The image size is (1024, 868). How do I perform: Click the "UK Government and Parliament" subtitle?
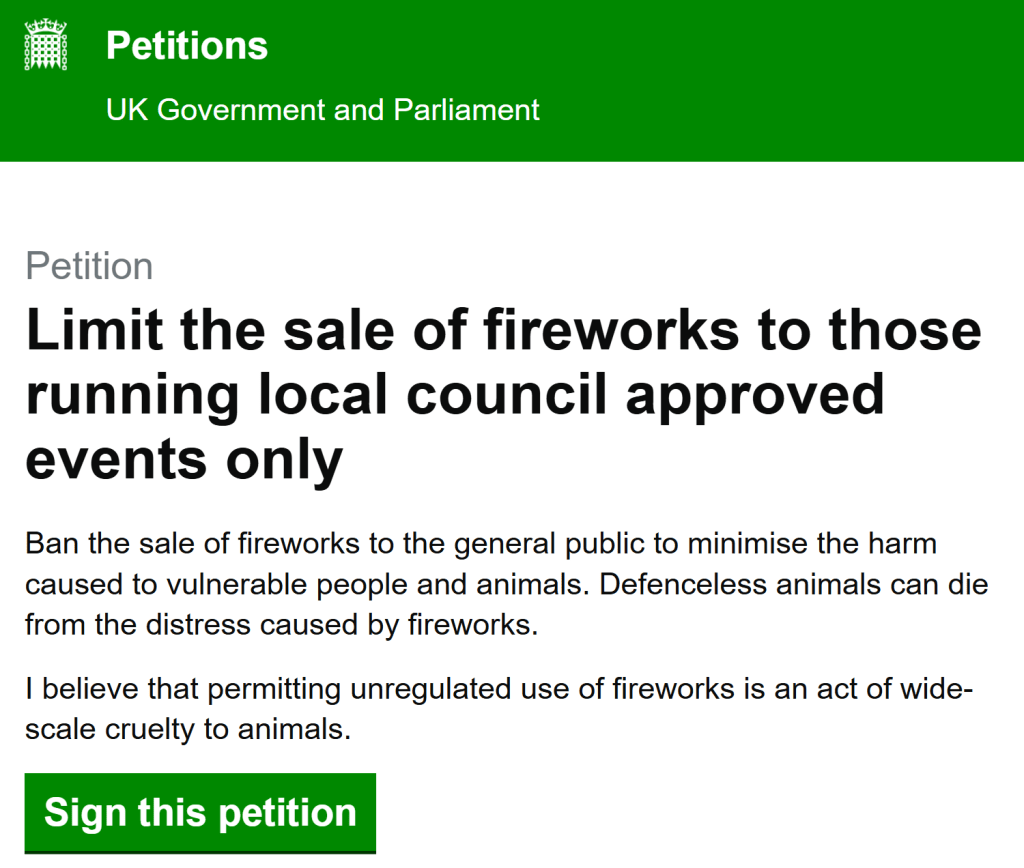322,109
